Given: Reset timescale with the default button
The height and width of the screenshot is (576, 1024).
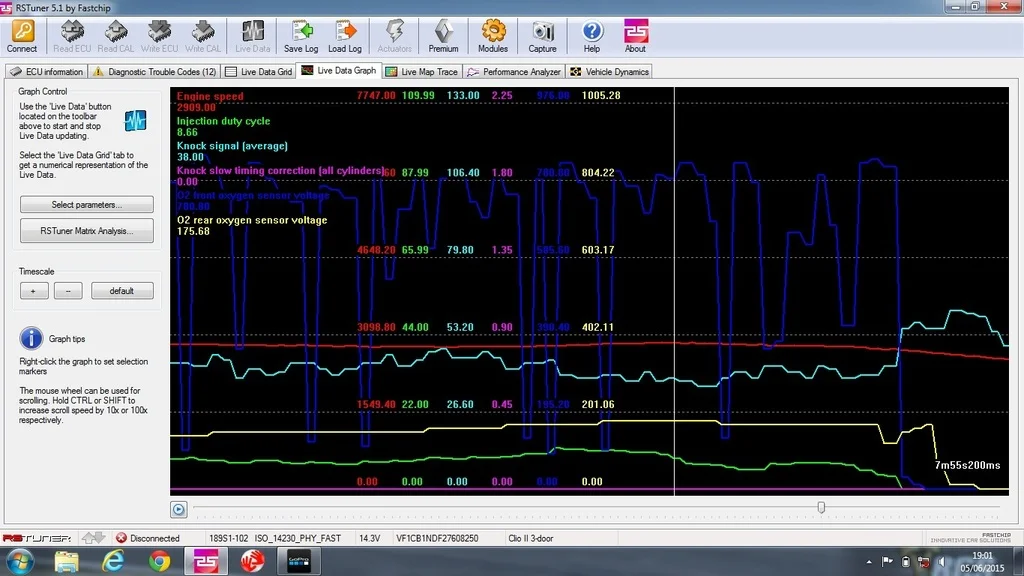Looking at the screenshot, I should point(122,291).
